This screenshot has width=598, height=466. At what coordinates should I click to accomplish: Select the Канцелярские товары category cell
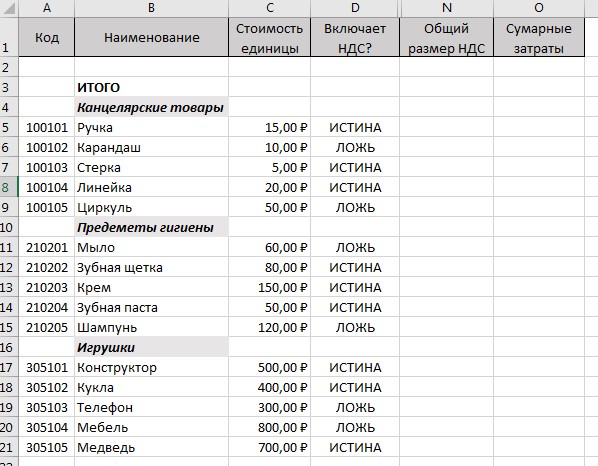point(151,107)
